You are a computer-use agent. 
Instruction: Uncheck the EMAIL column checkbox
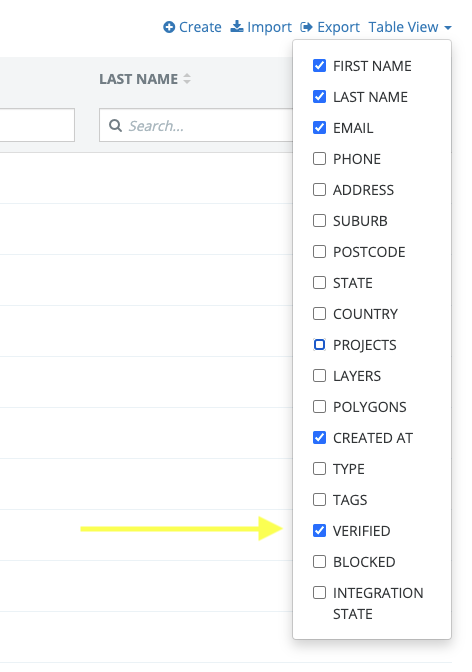319,128
